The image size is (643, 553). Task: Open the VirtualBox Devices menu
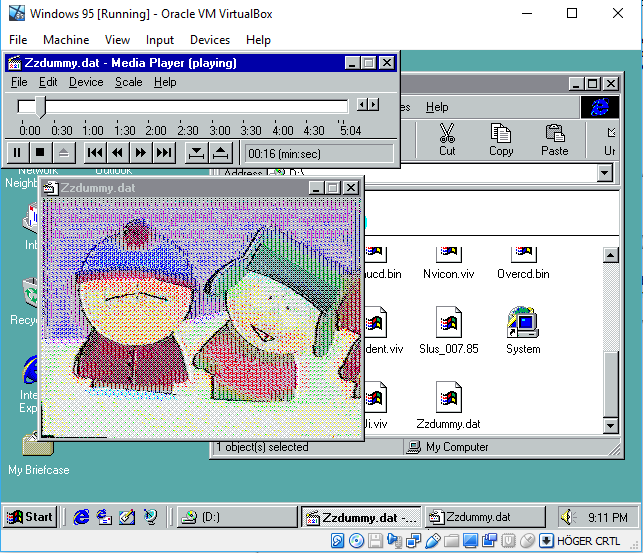[x=210, y=40]
